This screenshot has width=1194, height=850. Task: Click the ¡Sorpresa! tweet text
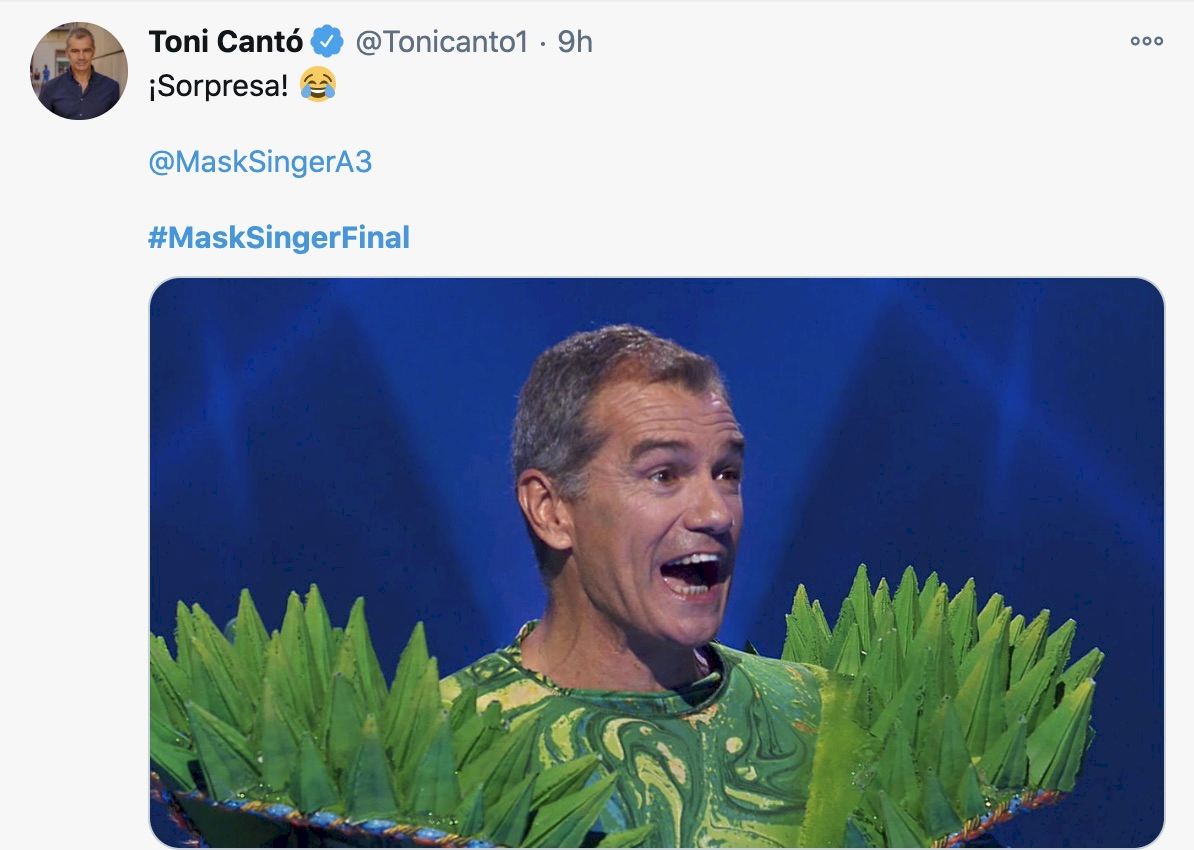click(218, 85)
